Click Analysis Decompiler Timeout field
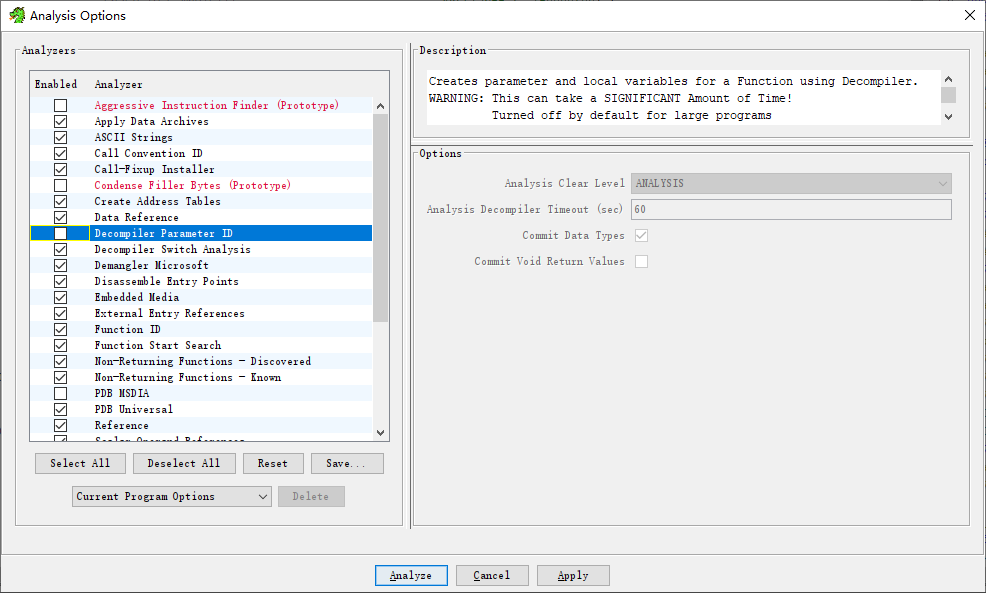The image size is (986, 593). coord(791,209)
